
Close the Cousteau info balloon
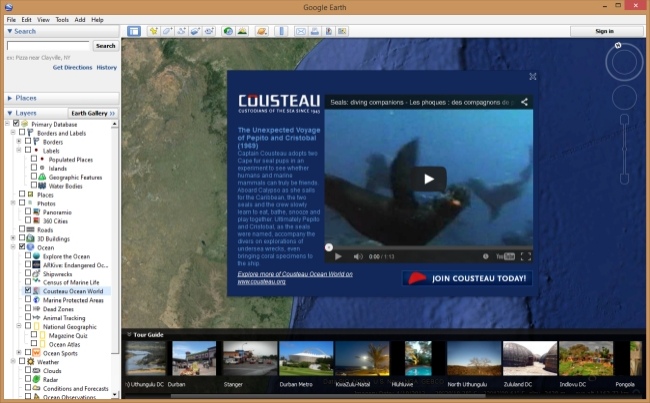point(533,76)
